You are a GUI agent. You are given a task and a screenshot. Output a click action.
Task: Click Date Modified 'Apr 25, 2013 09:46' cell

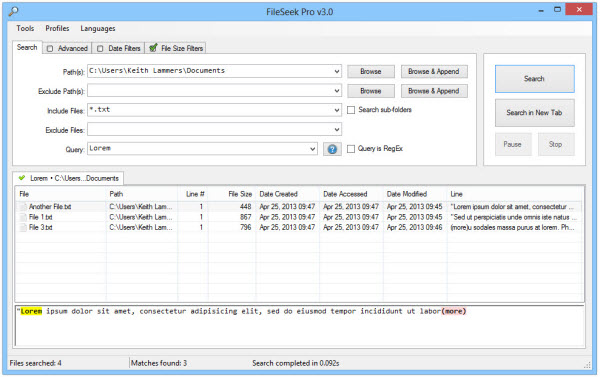pyautogui.click(x=414, y=227)
